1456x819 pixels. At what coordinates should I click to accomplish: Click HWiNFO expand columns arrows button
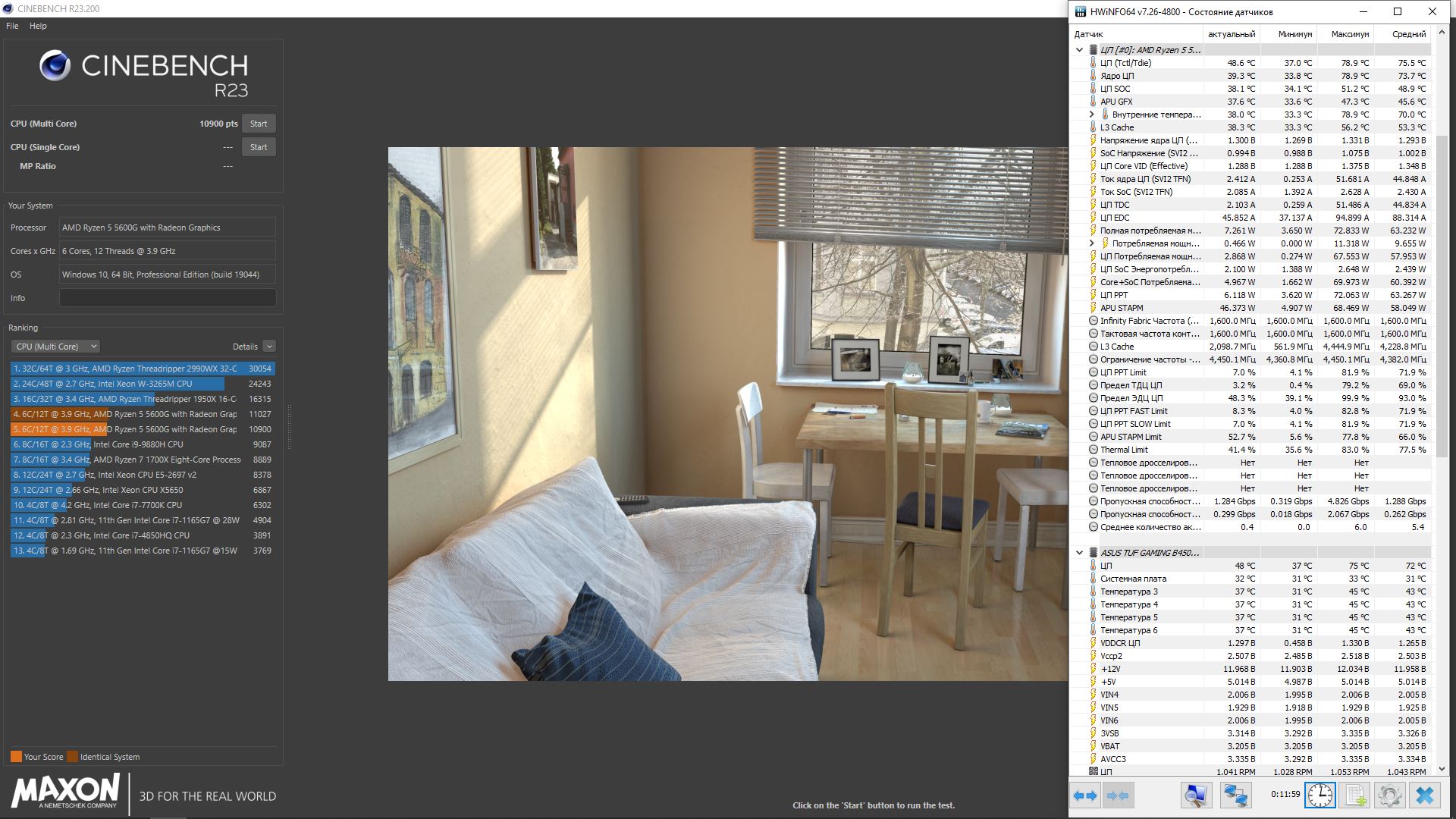[x=1085, y=795]
